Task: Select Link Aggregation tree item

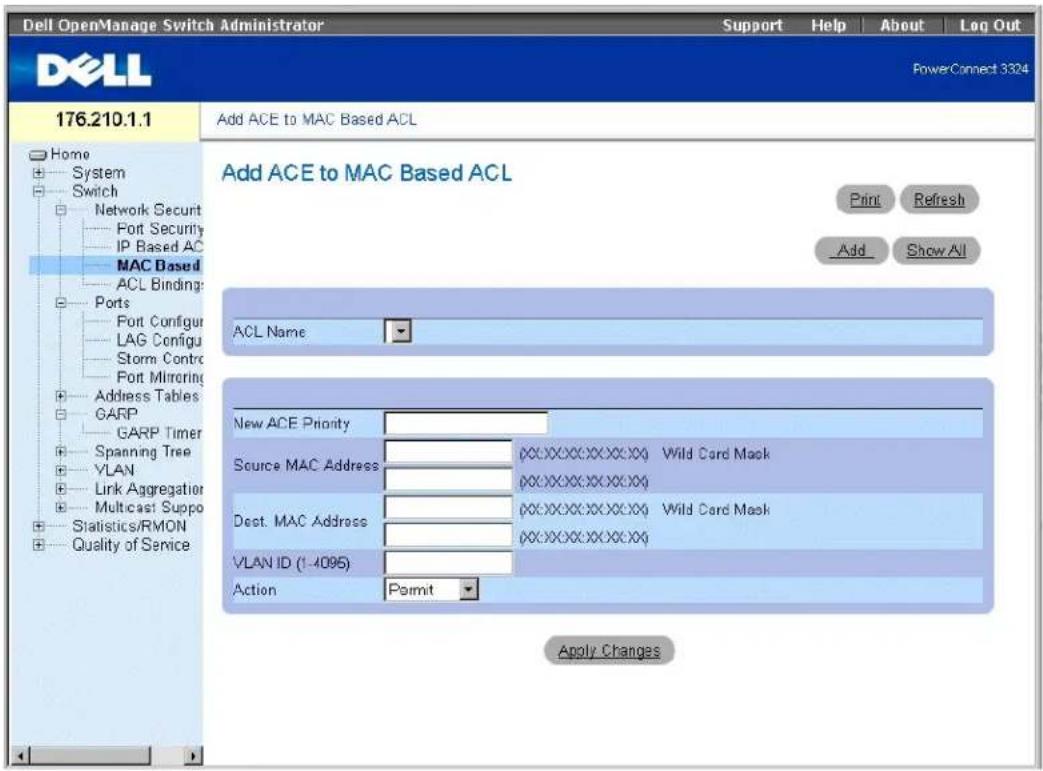Action: pos(148,489)
